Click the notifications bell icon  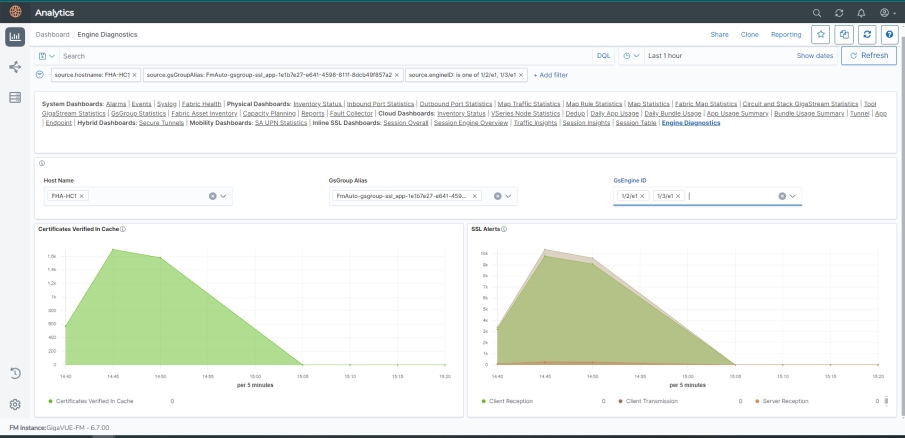click(x=861, y=13)
